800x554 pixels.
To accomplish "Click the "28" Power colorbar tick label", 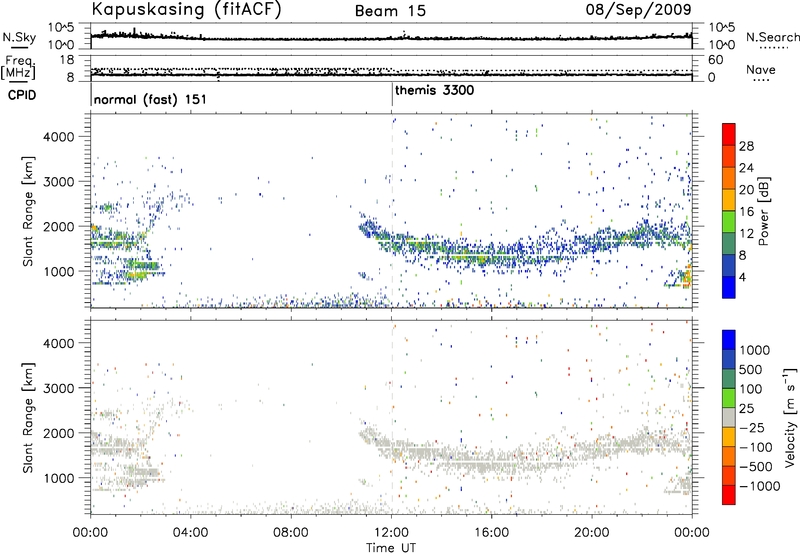I will click(x=746, y=146).
